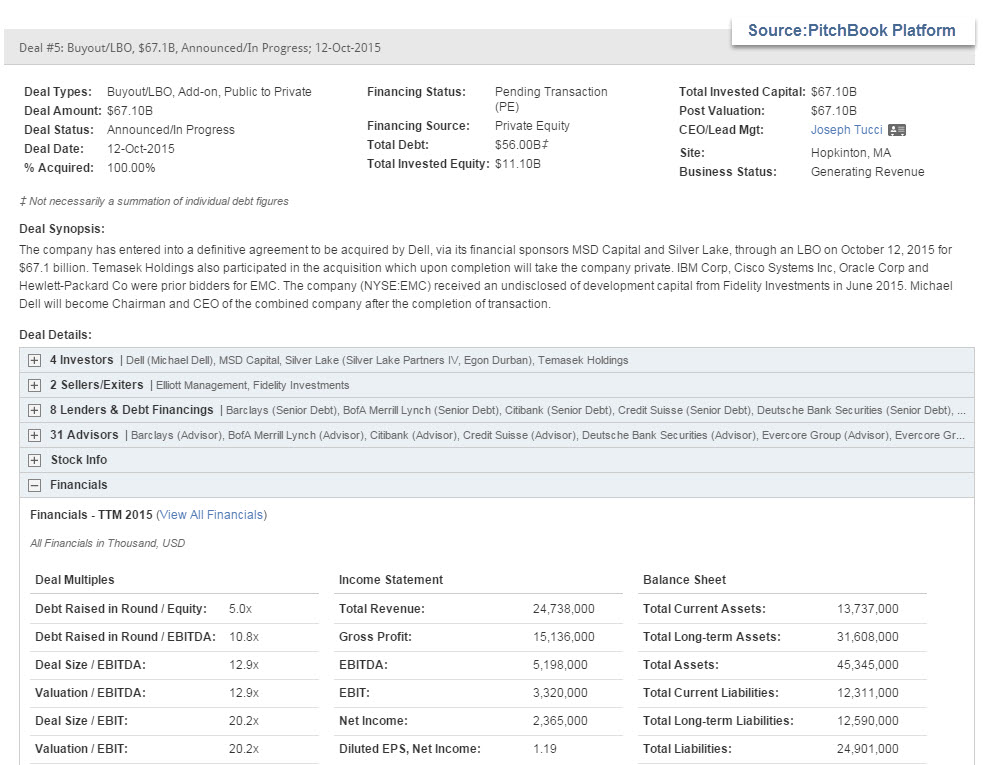The height and width of the screenshot is (765, 983).
Task: Open Joseph Tucci contact card icon
Action: [x=897, y=130]
